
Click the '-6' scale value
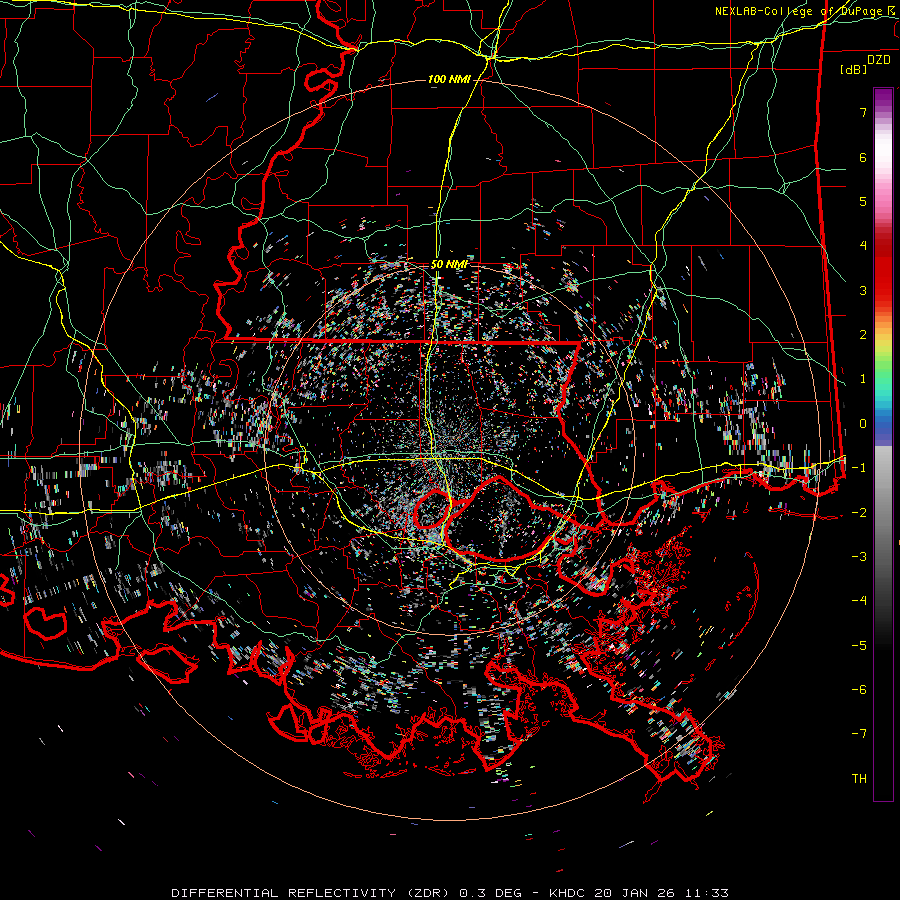click(859, 690)
